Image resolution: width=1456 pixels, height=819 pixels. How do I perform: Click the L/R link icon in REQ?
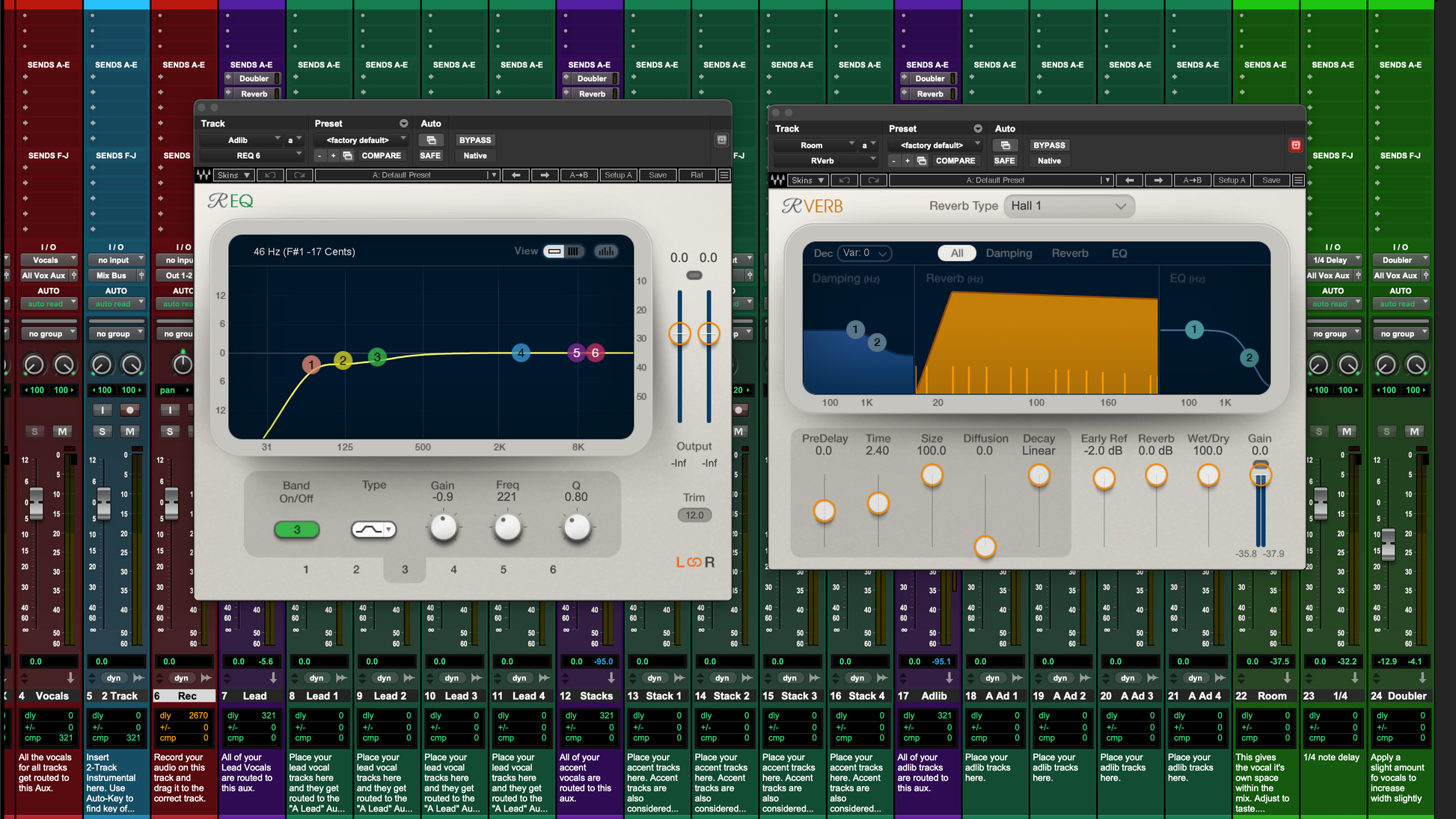[695, 562]
